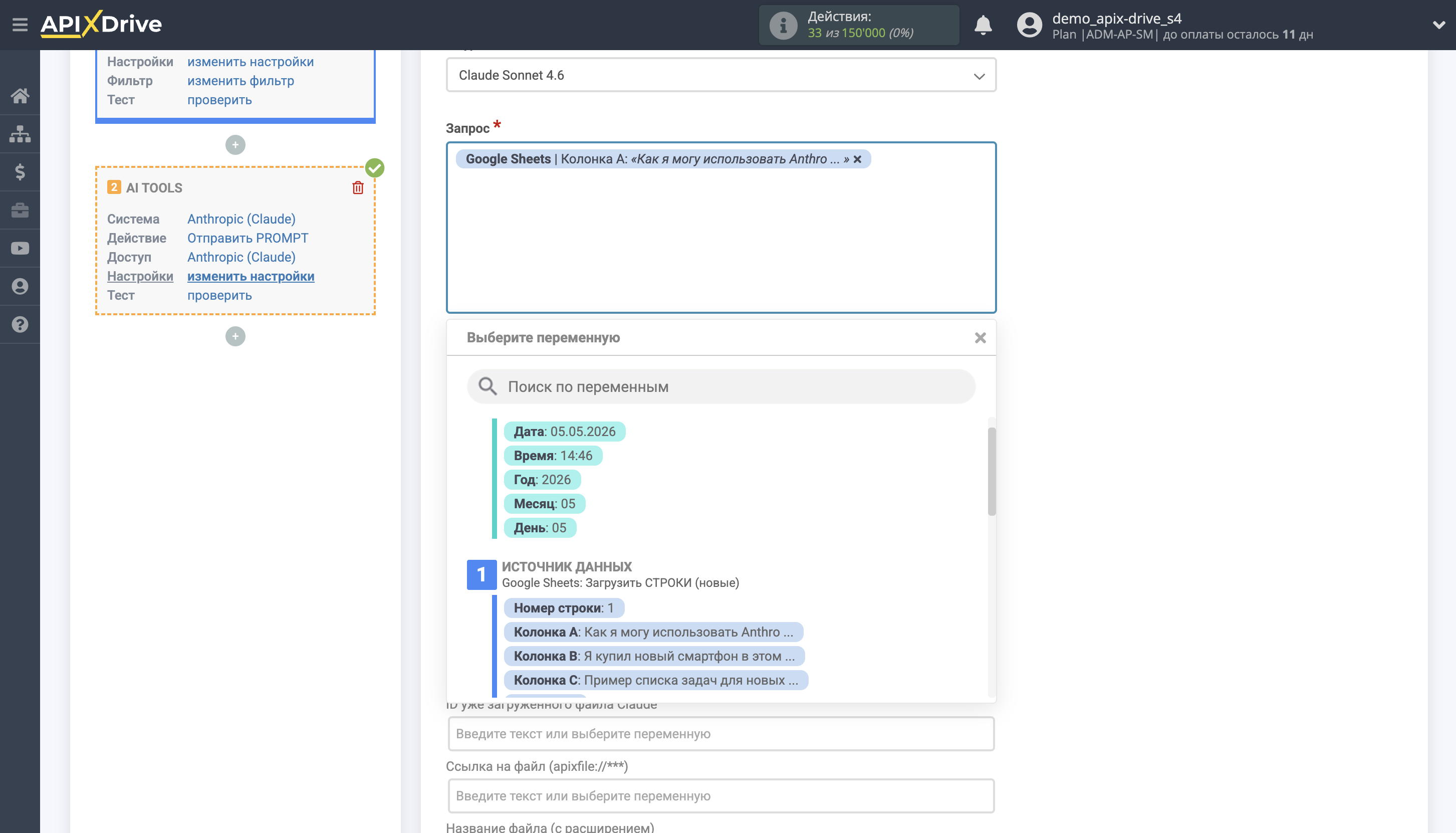Open the briefcase services icon

click(x=20, y=210)
